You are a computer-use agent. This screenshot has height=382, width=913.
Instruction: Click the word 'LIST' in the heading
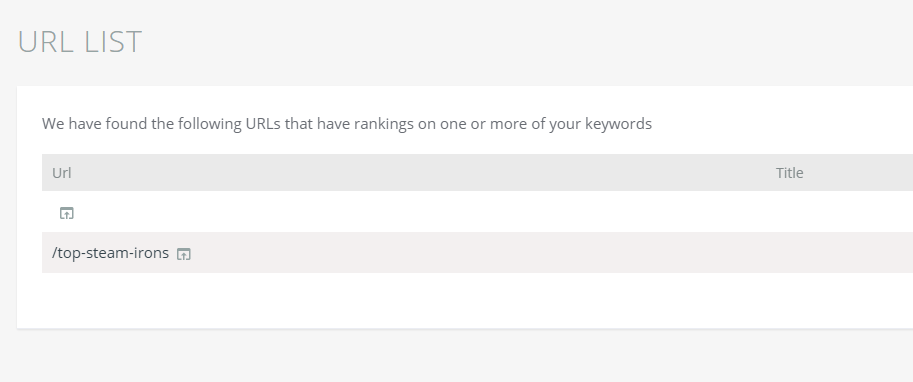tap(113, 42)
